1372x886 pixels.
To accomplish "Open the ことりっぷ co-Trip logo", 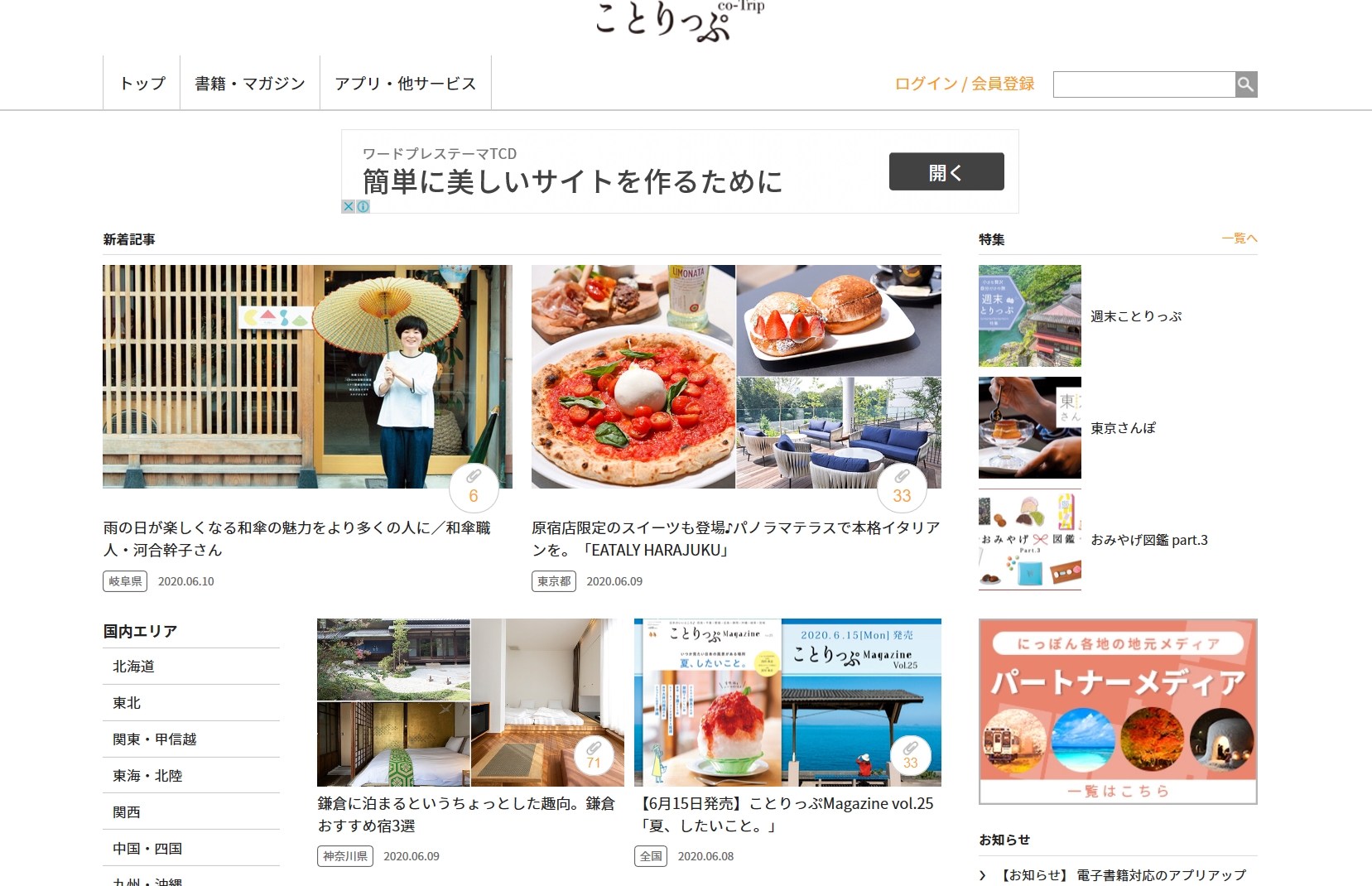I will coord(679,20).
